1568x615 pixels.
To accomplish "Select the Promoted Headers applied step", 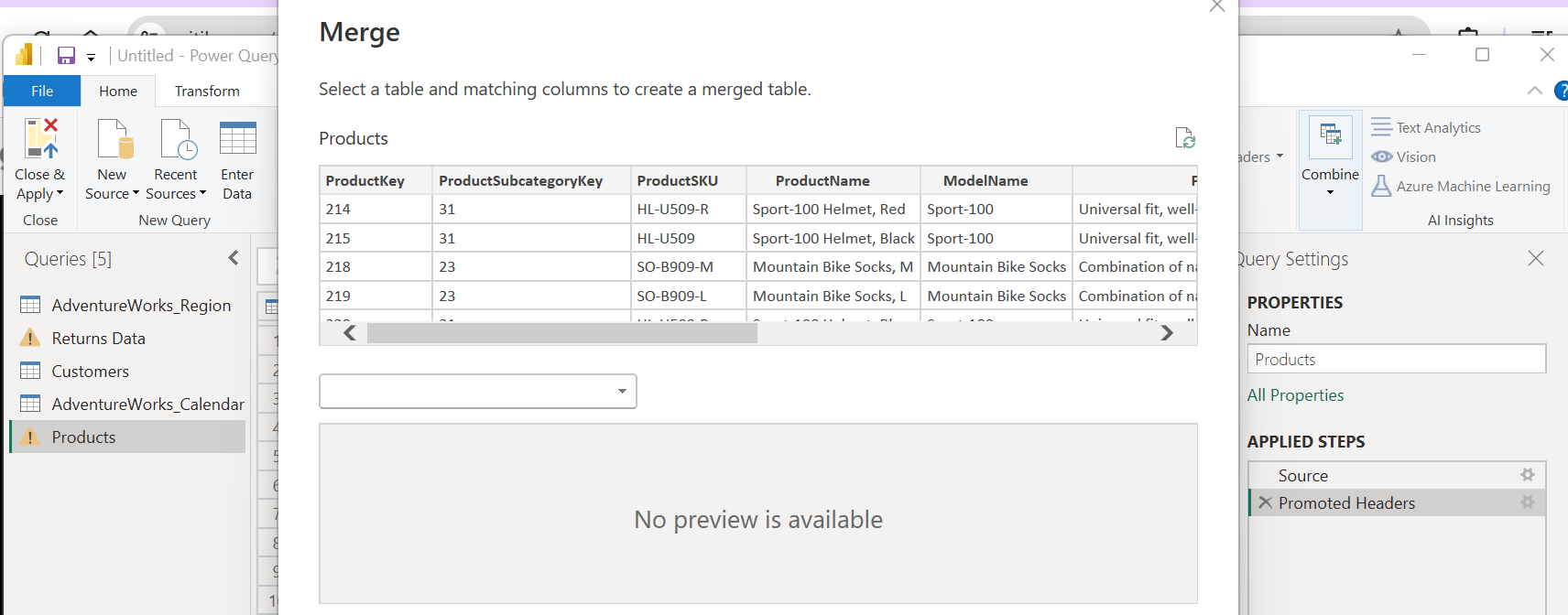I will (1396, 502).
